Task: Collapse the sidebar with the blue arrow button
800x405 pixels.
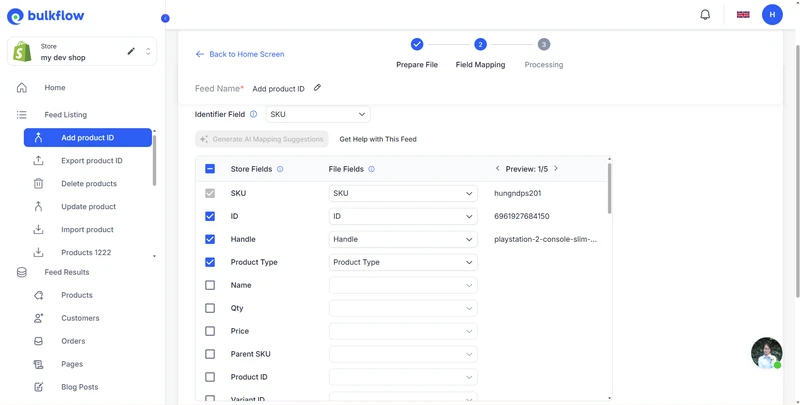Action: (x=165, y=18)
